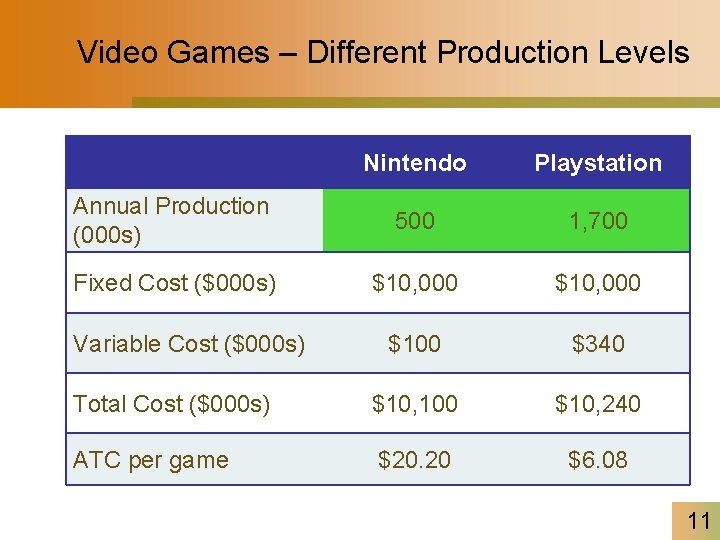Click the $100 variable cost cell

pyautogui.click(x=414, y=343)
